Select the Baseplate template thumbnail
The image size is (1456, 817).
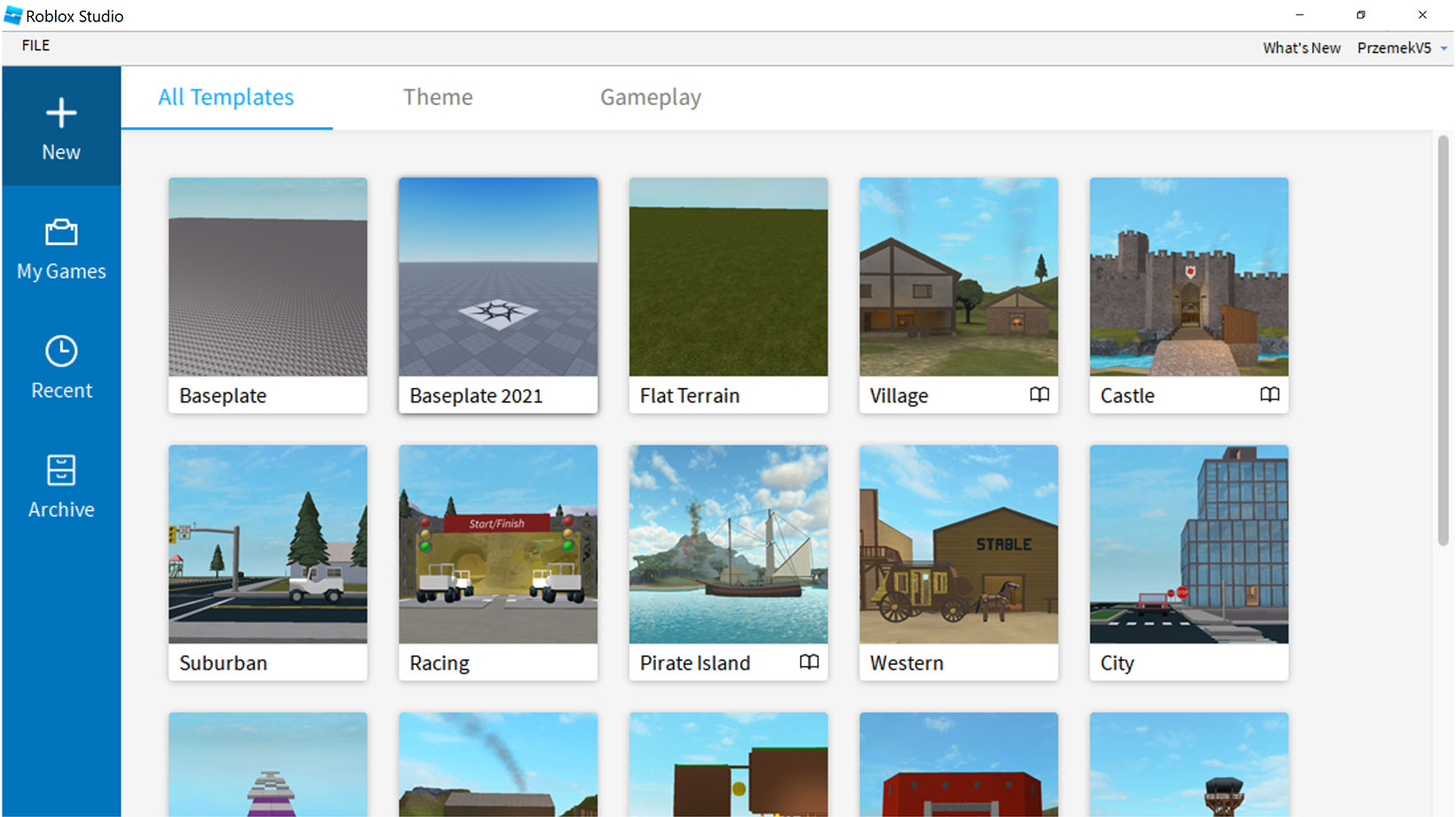click(x=267, y=276)
